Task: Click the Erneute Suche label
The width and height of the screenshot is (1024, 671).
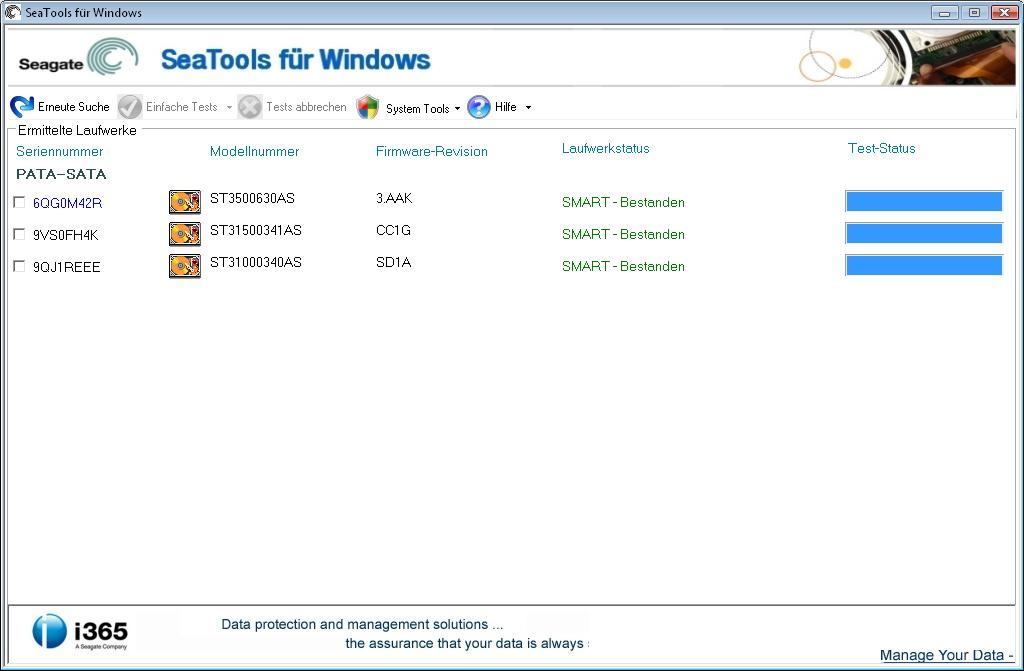Action: point(74,106)
